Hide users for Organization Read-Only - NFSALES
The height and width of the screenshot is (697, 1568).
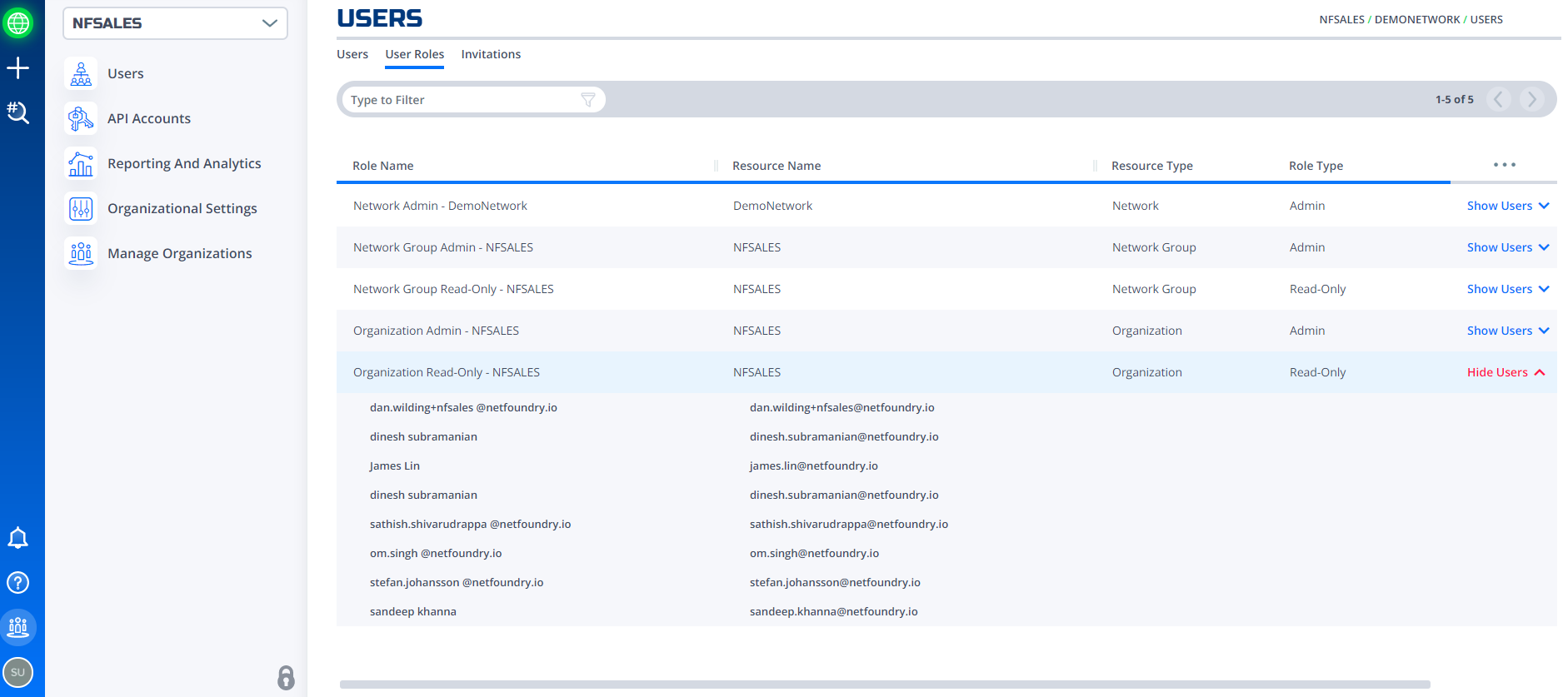[x=1506, y=372]
